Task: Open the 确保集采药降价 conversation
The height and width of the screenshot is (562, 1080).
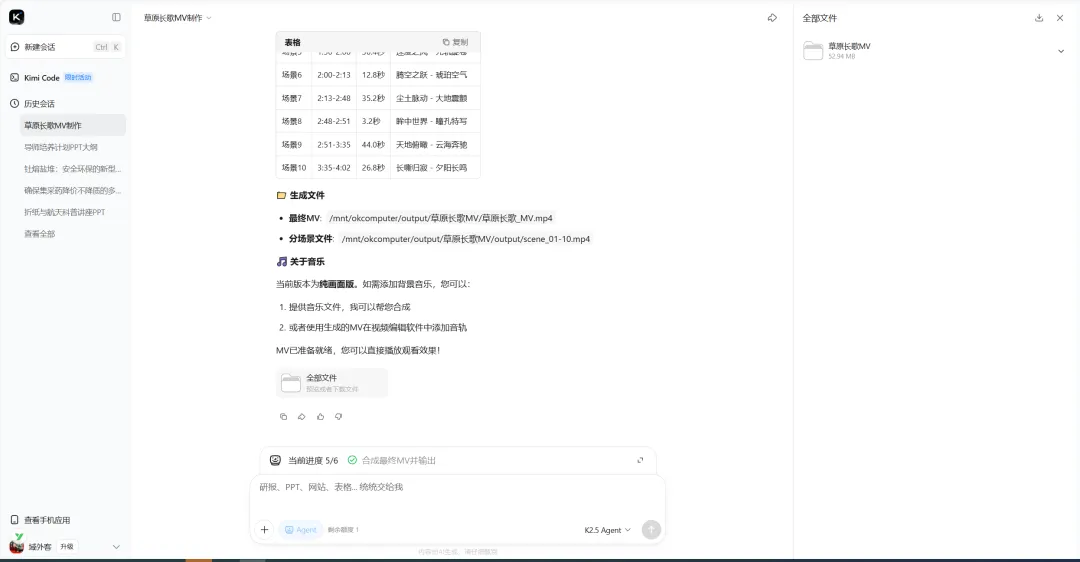Action: click(72, 190)
